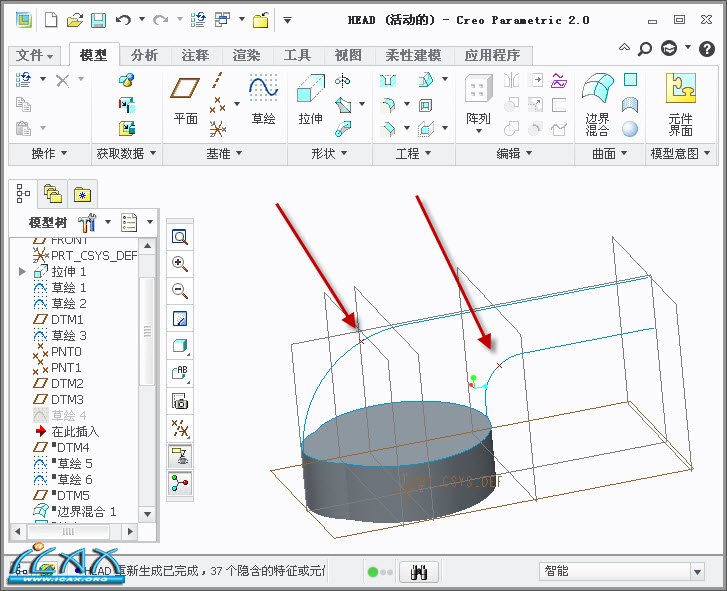Switch to the 分析 ribbon tab
727x591 pixels.
click(x=144, y=55)
